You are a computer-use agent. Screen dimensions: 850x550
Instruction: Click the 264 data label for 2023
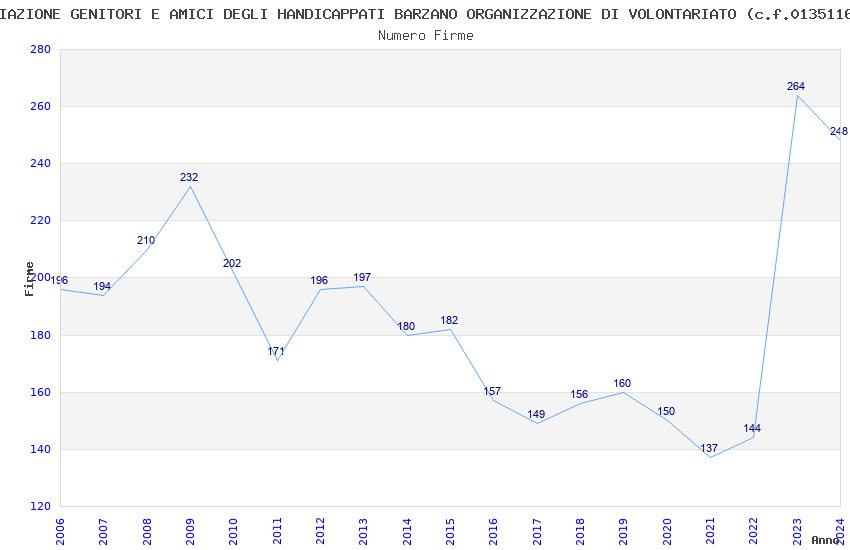(796, 86)
